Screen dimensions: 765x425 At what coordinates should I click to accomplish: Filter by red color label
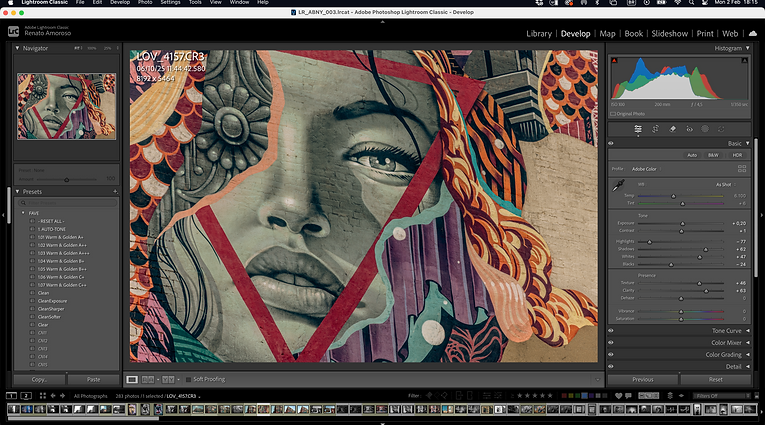(x=565, y=396)
